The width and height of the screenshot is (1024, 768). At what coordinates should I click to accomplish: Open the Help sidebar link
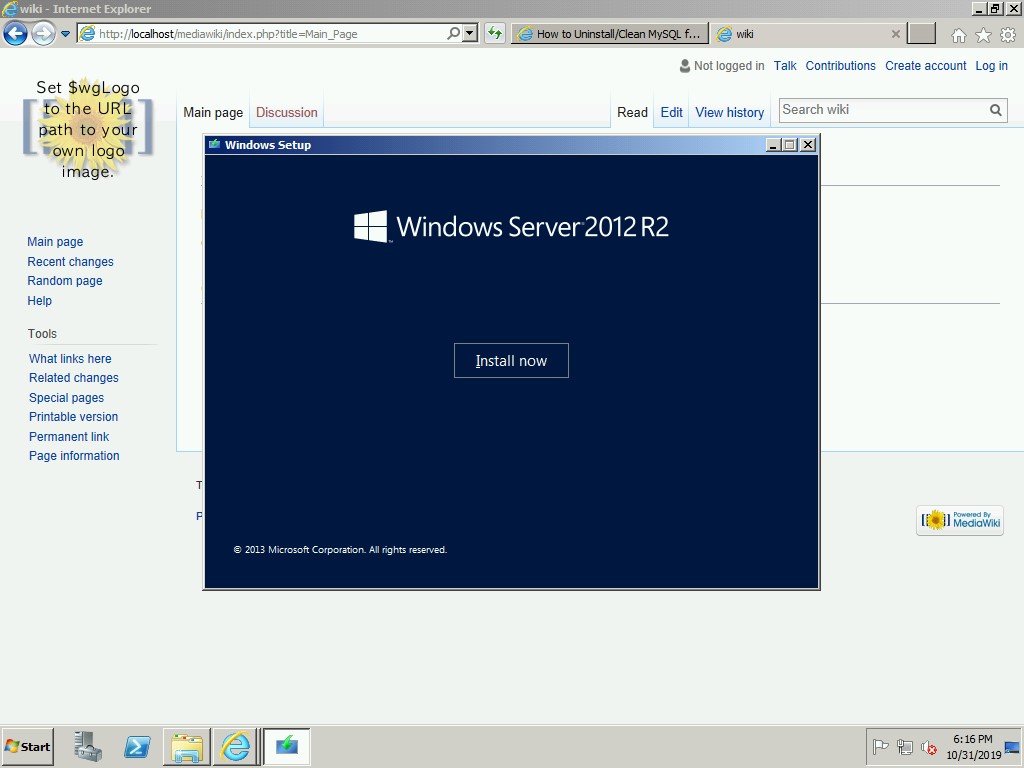point(39,300)
